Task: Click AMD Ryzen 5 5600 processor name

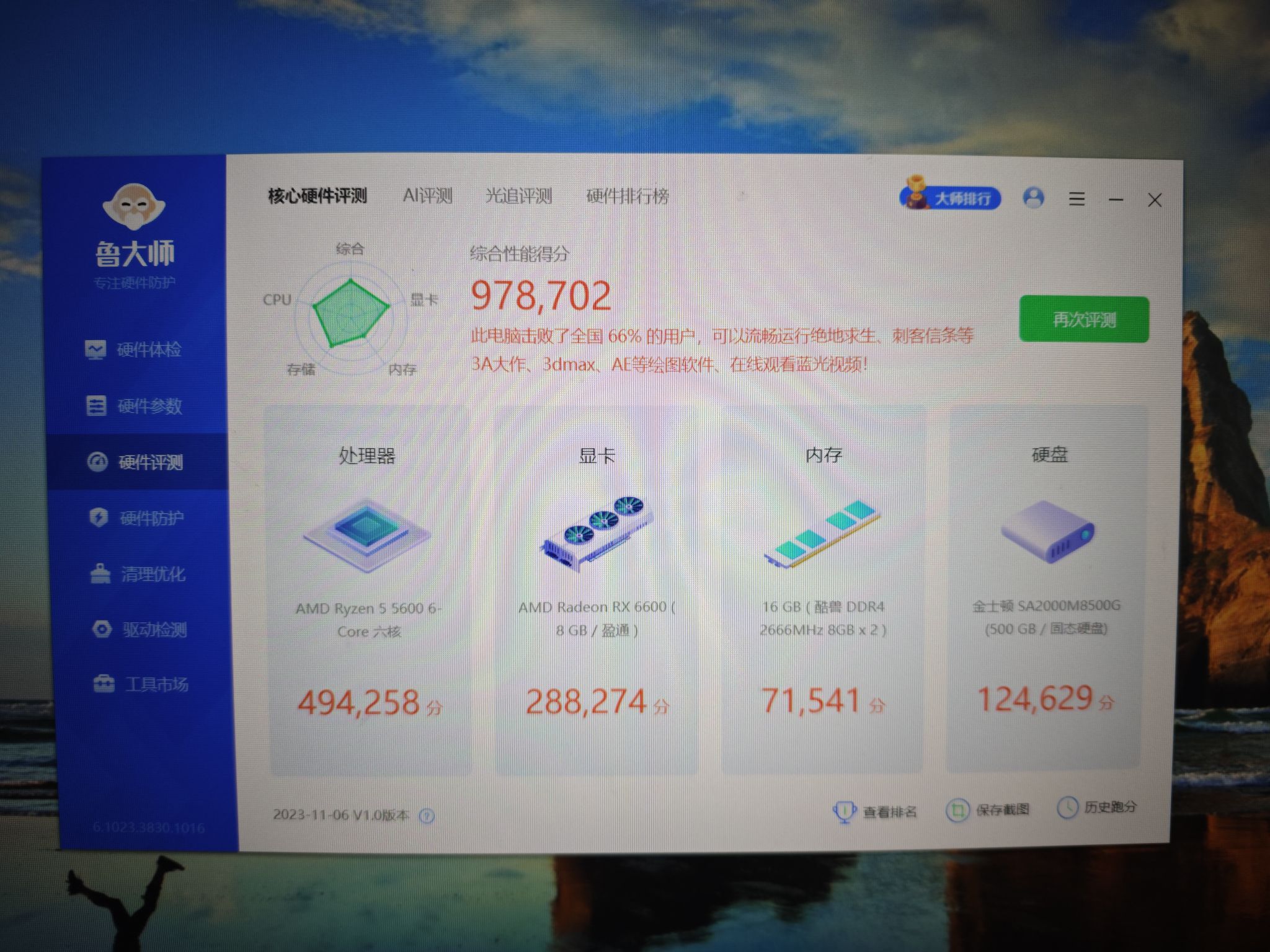Action: click(369, 620)
